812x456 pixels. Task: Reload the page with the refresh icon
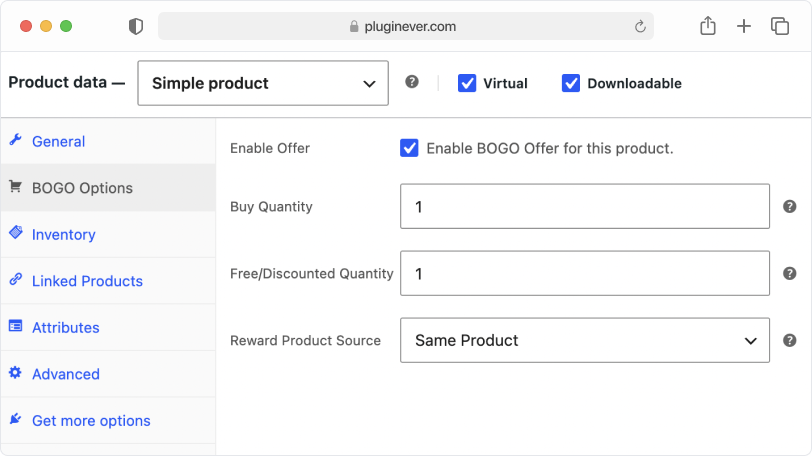pyautogui.click(x=640, y=26)
